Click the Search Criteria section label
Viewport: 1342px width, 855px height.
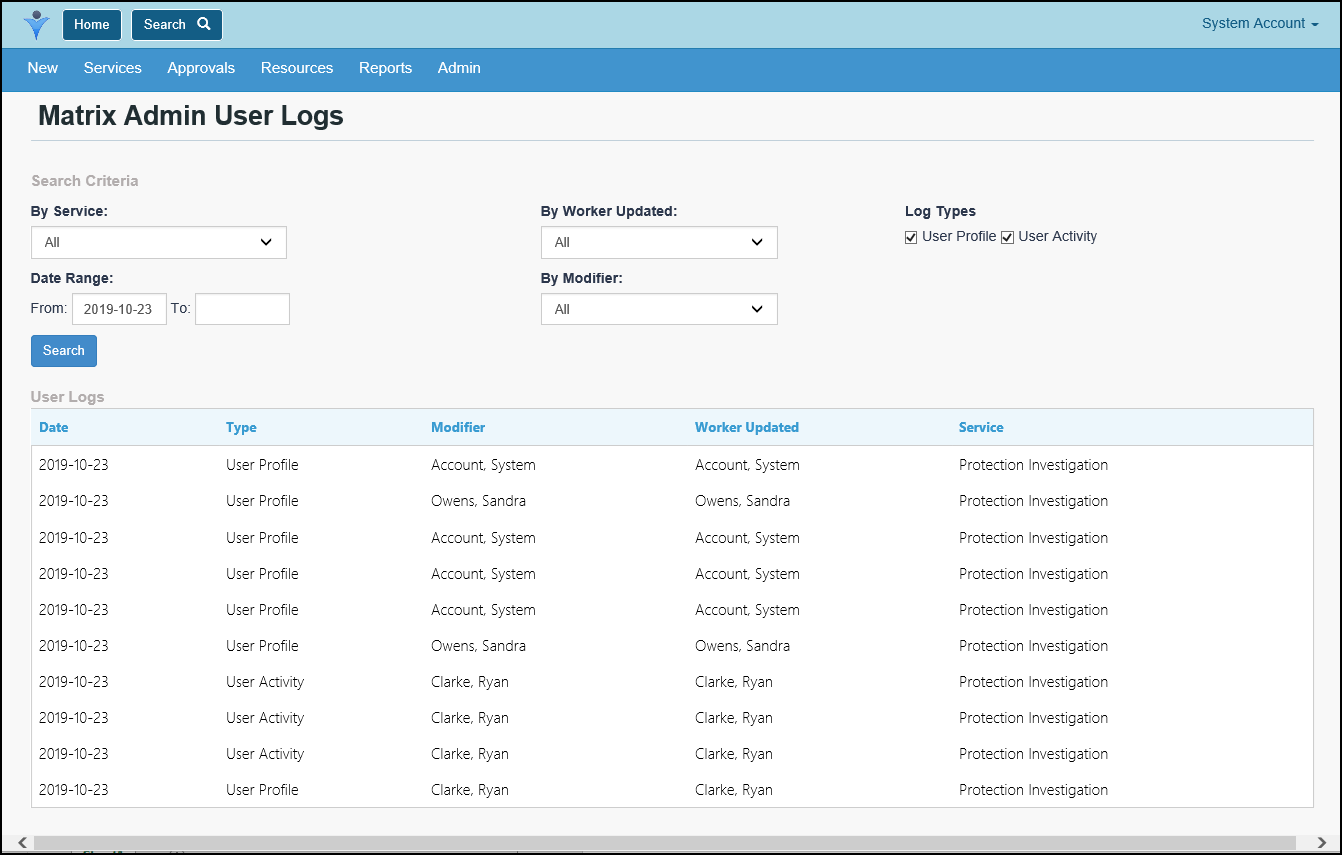point(85,181)
